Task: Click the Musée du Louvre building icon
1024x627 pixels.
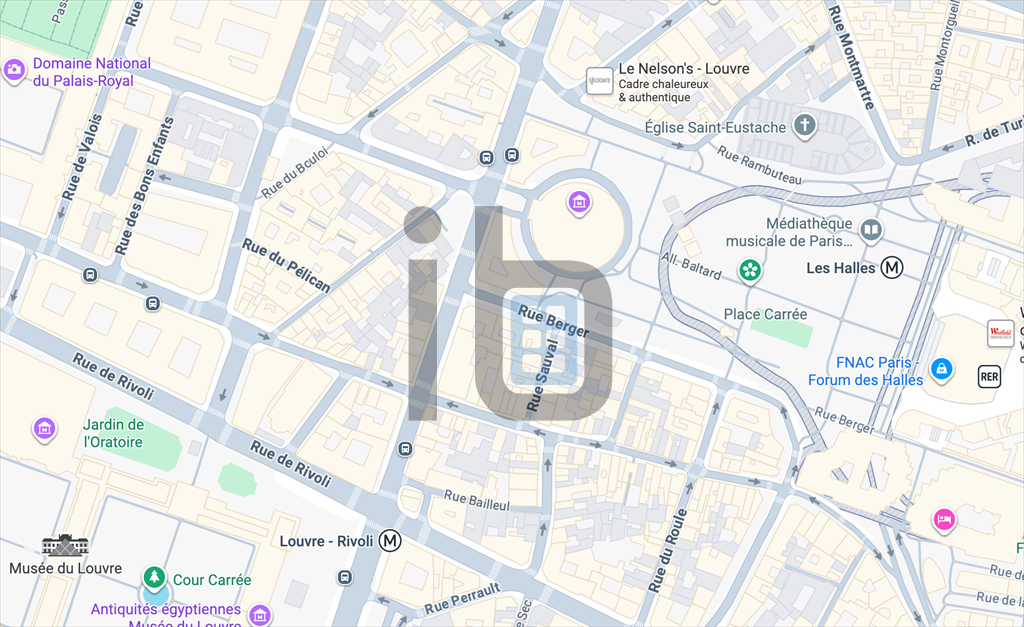Action: [65, 545]
